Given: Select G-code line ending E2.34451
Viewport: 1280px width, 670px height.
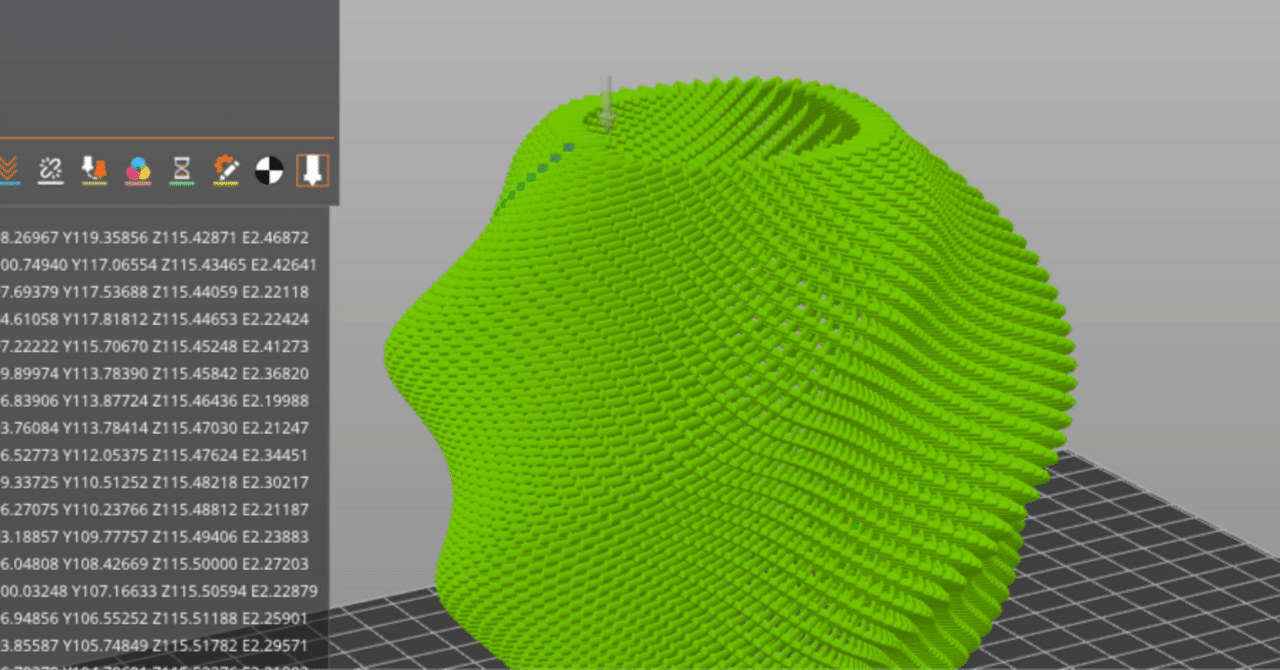Looking at the screenshot, I should (x=155, y=454).
